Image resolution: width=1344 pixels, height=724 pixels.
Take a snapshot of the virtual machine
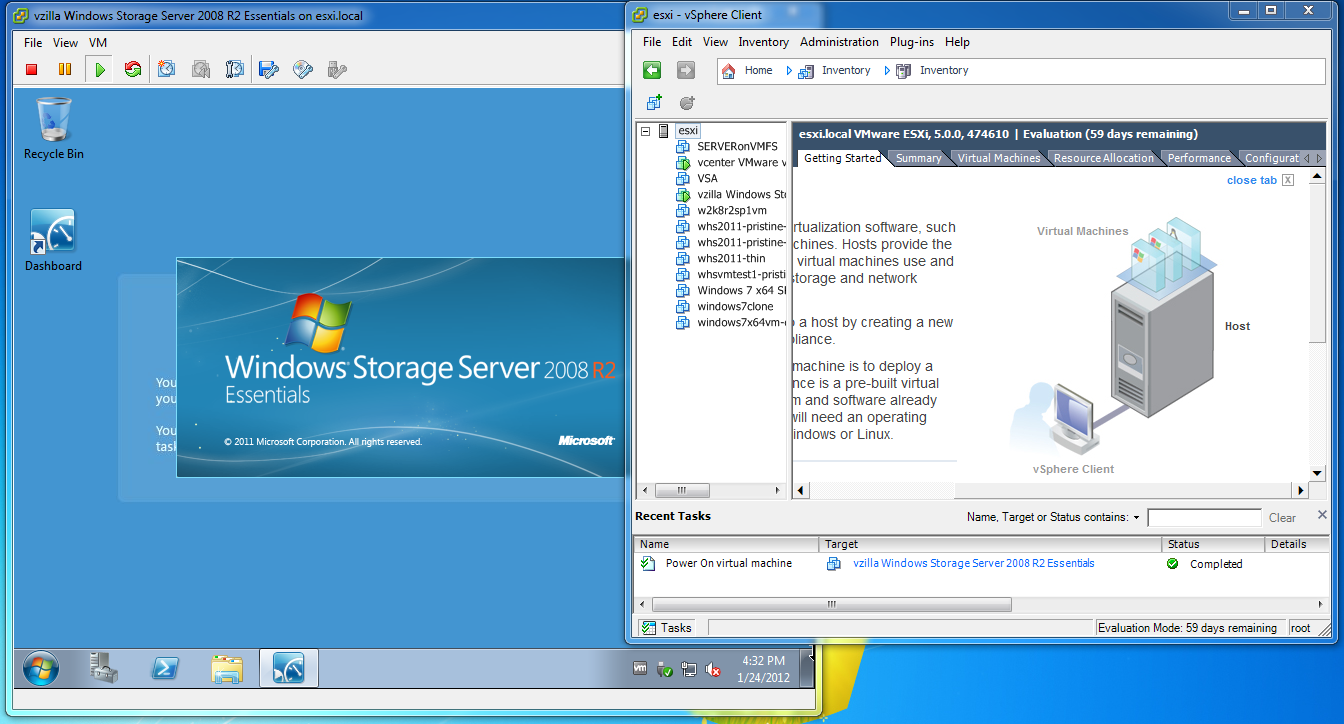click(x=167, y=69)
